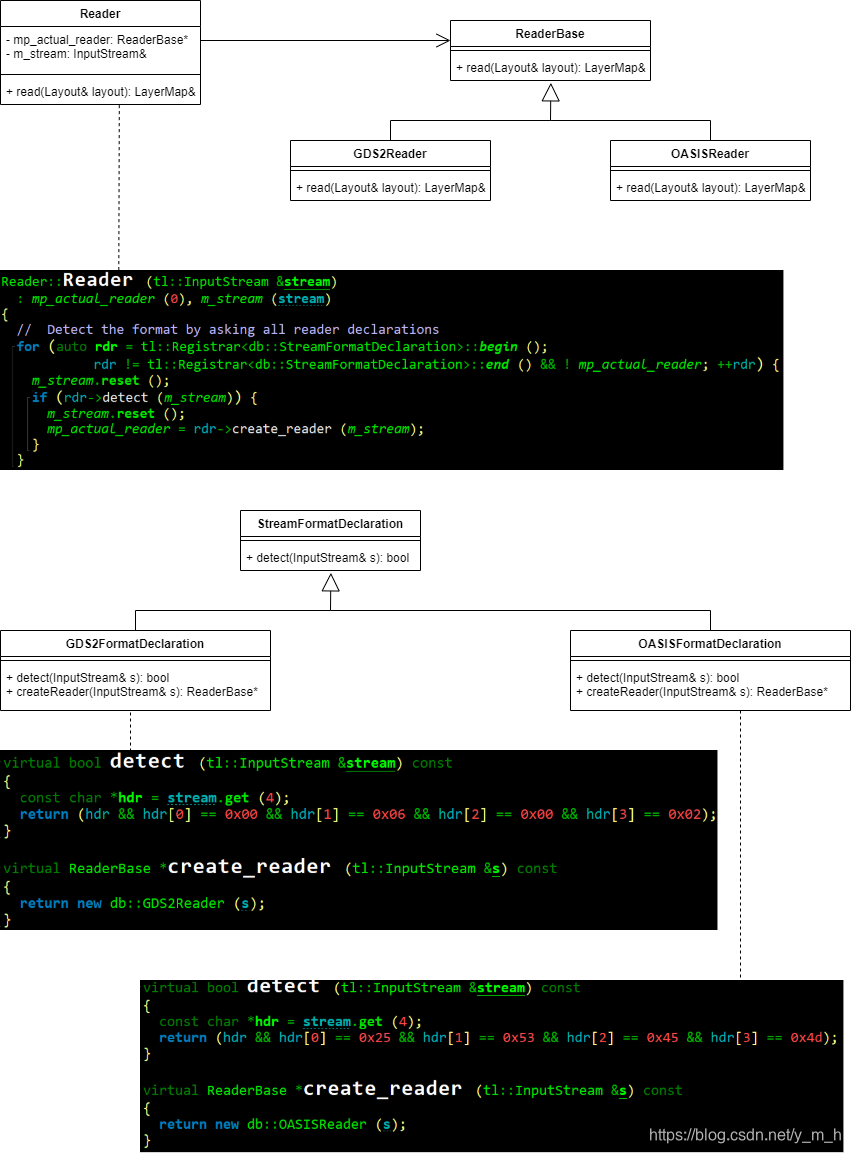Click GDS2FormatDeclaration's createReader method
851x1154 pixels.
click(x=132, y=692)
